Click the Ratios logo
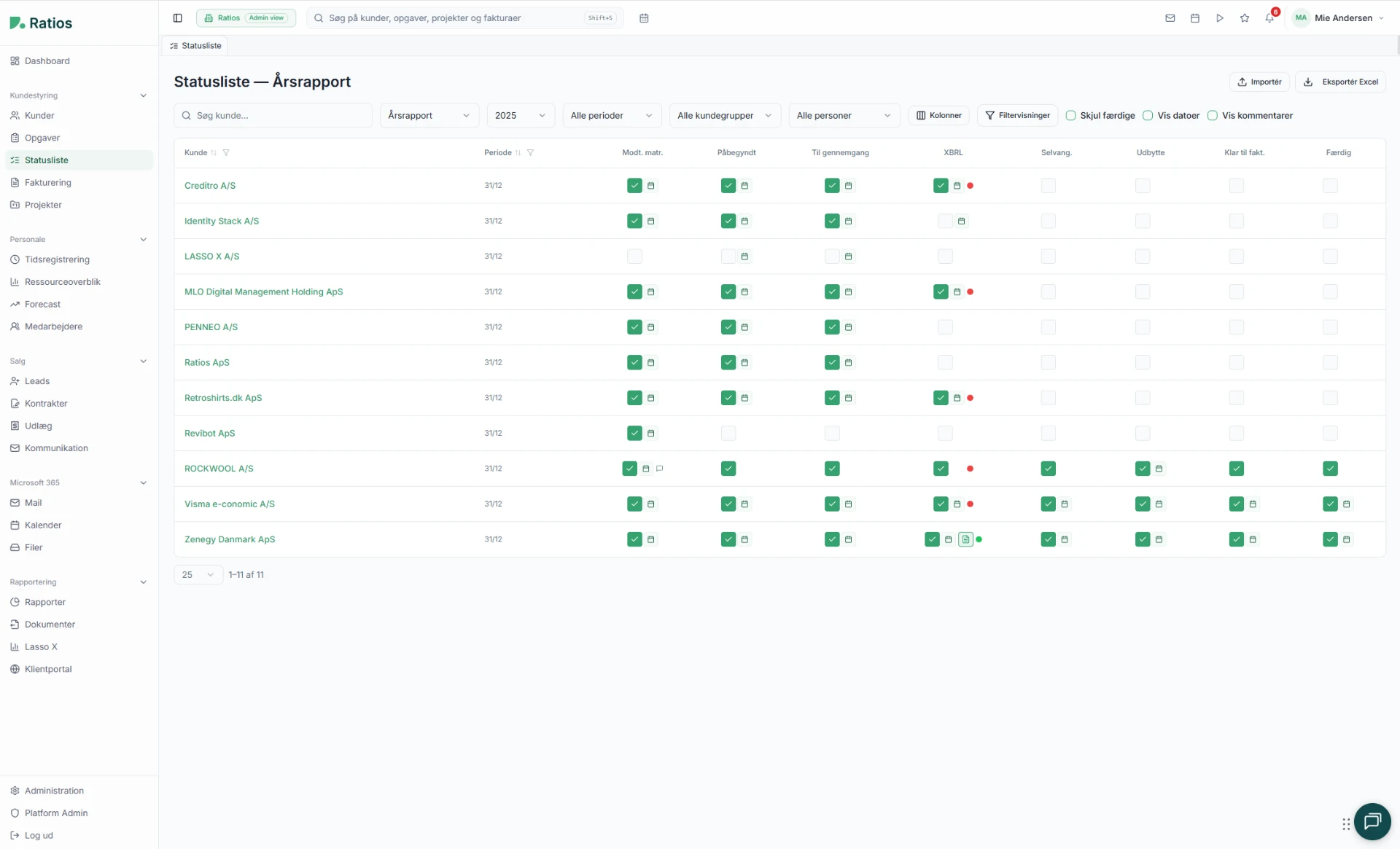 click(x=41, y=23)
